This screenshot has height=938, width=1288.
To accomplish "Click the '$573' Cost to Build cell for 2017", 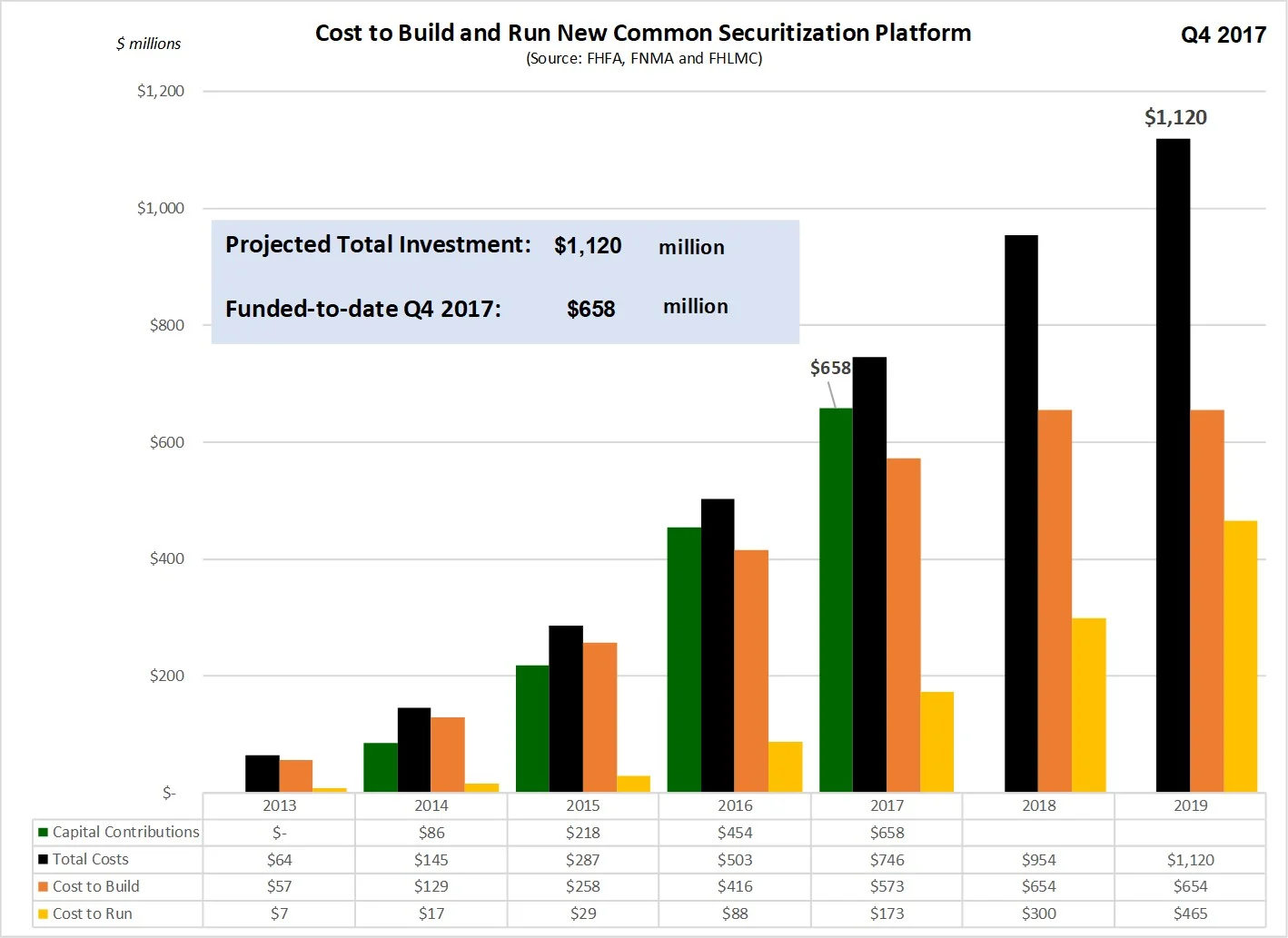I will coord(887,887).
